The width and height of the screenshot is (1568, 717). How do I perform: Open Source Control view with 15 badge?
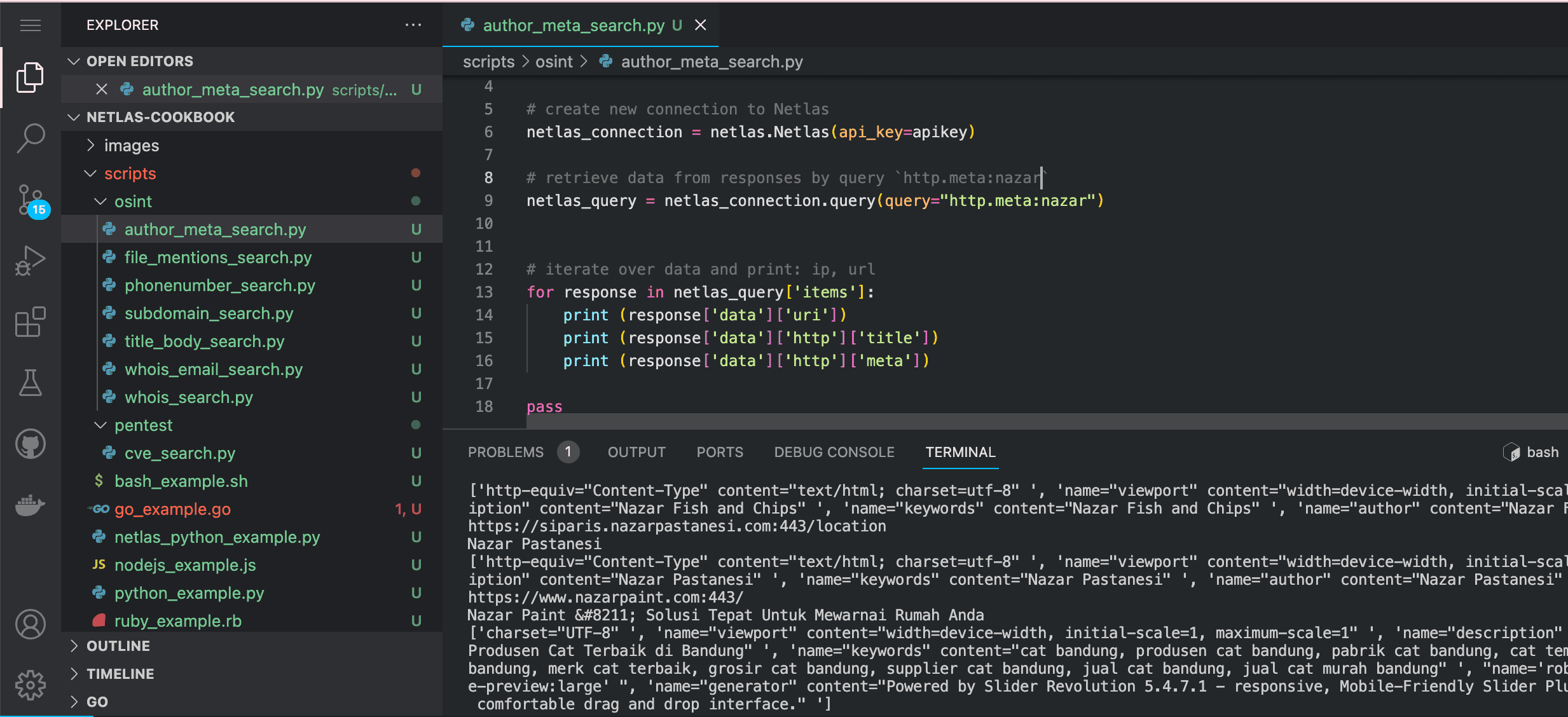[x=30, y=200]
